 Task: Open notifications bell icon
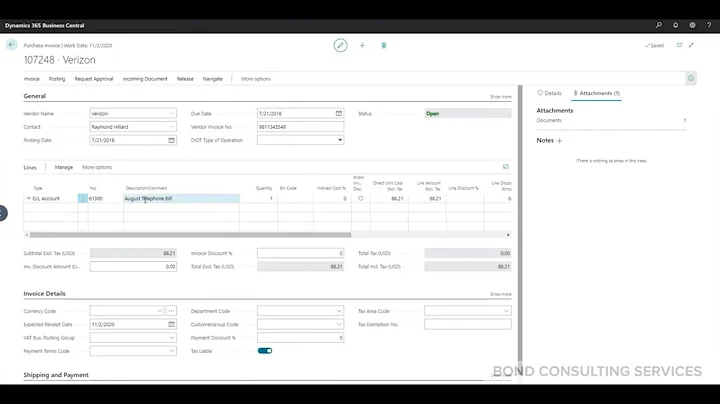pos(675,25)
